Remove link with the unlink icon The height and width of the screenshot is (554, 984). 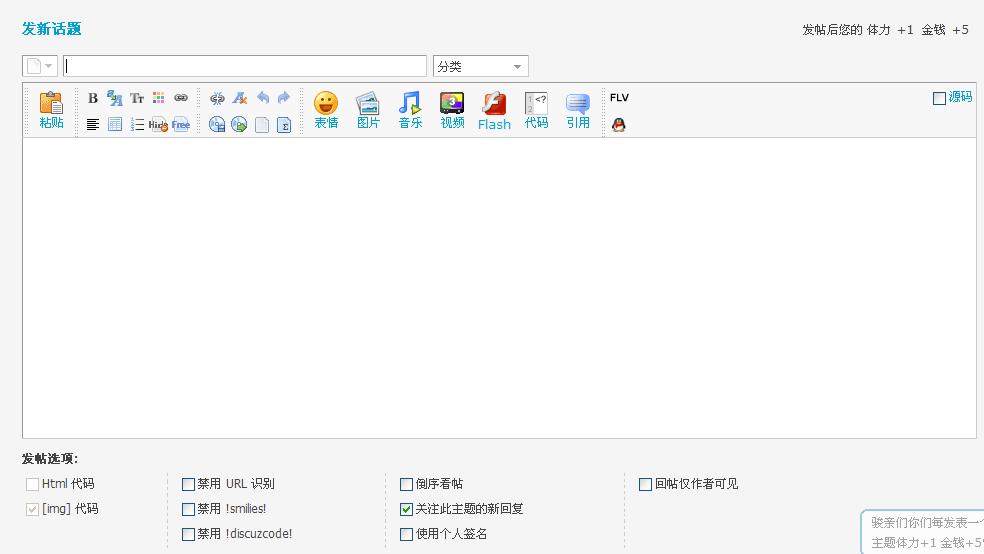tap(217, 98)
